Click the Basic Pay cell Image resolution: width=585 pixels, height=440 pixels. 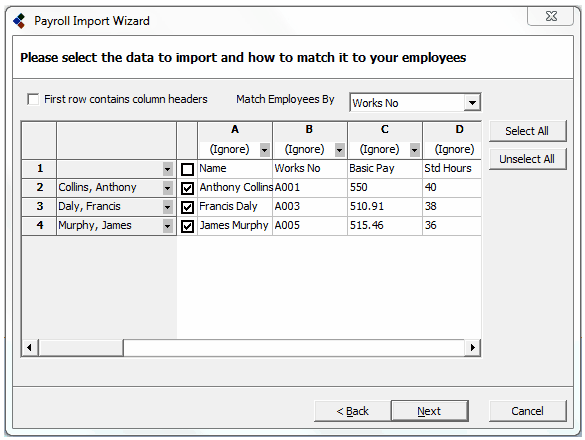[385, 169]
